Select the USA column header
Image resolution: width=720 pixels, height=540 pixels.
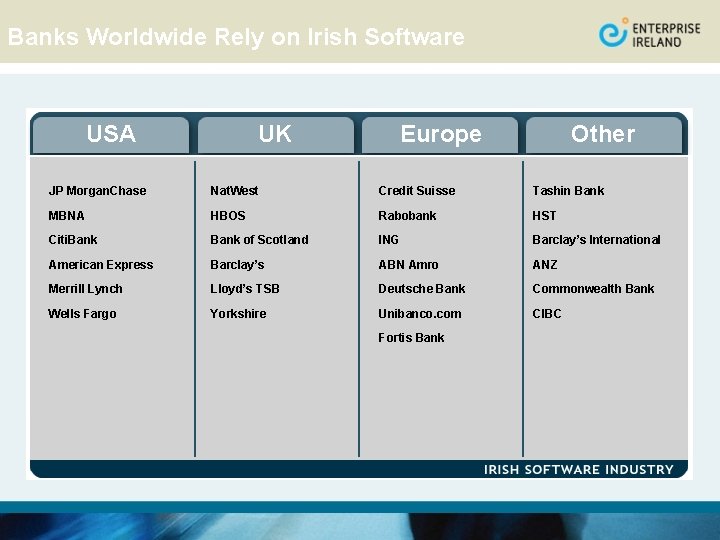click(111, 135)
